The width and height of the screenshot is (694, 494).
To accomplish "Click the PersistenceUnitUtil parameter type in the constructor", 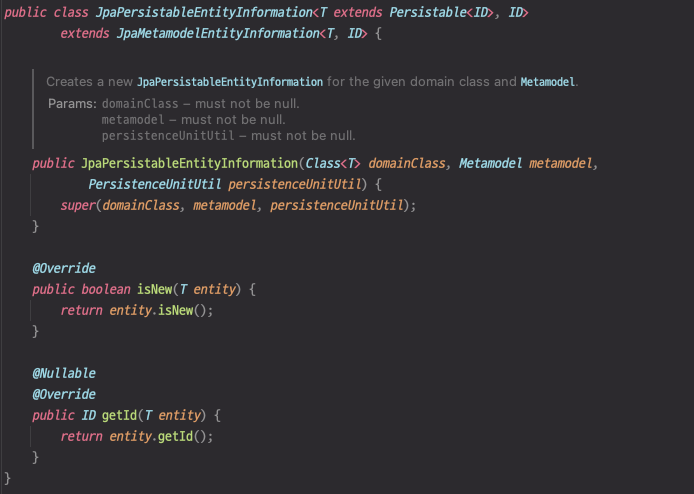I will (x=154, y=185).
